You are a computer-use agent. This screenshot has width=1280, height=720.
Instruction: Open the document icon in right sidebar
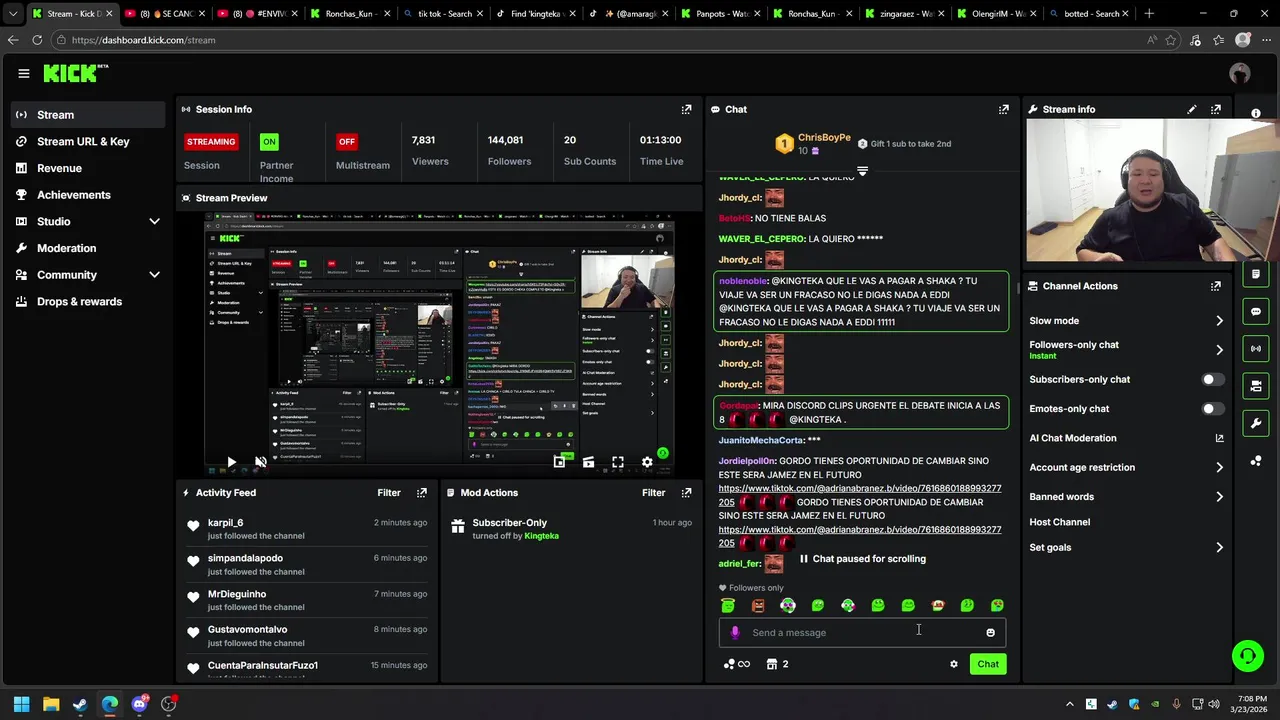coord(1256,274)
